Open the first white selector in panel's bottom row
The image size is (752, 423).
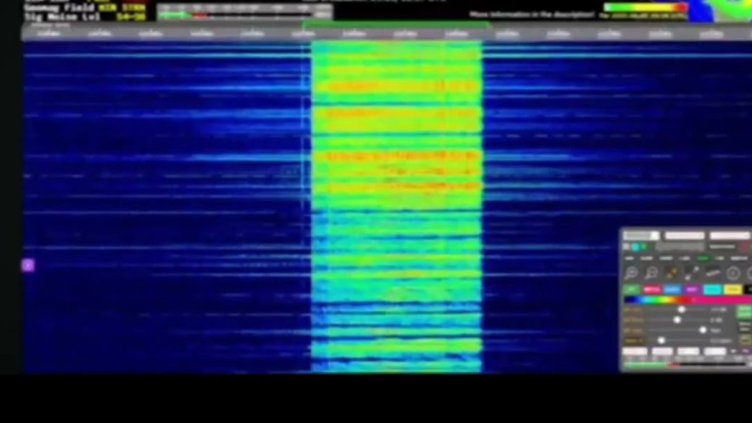click(634, 352)
